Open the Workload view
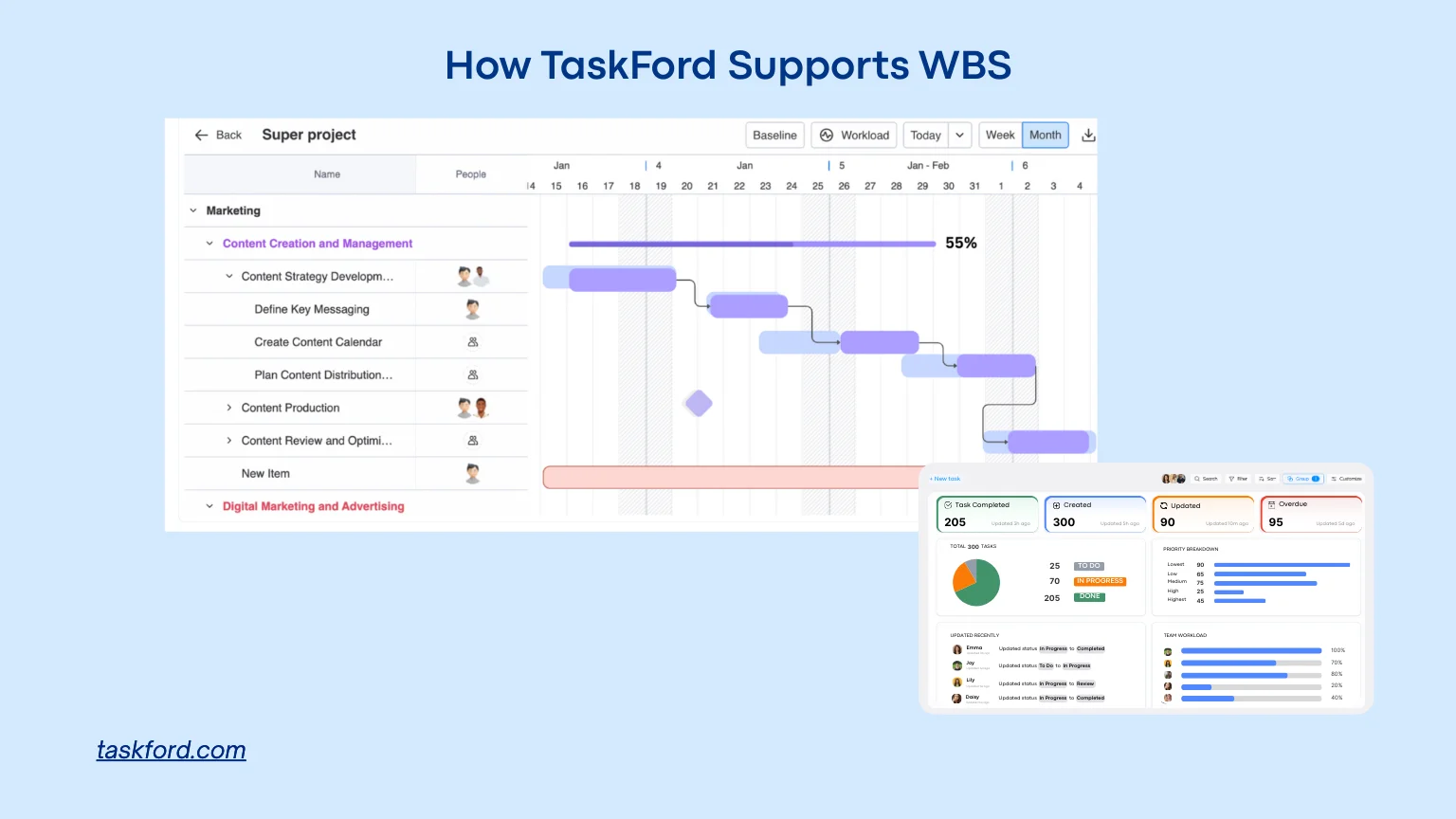 [x=854, y=136]
